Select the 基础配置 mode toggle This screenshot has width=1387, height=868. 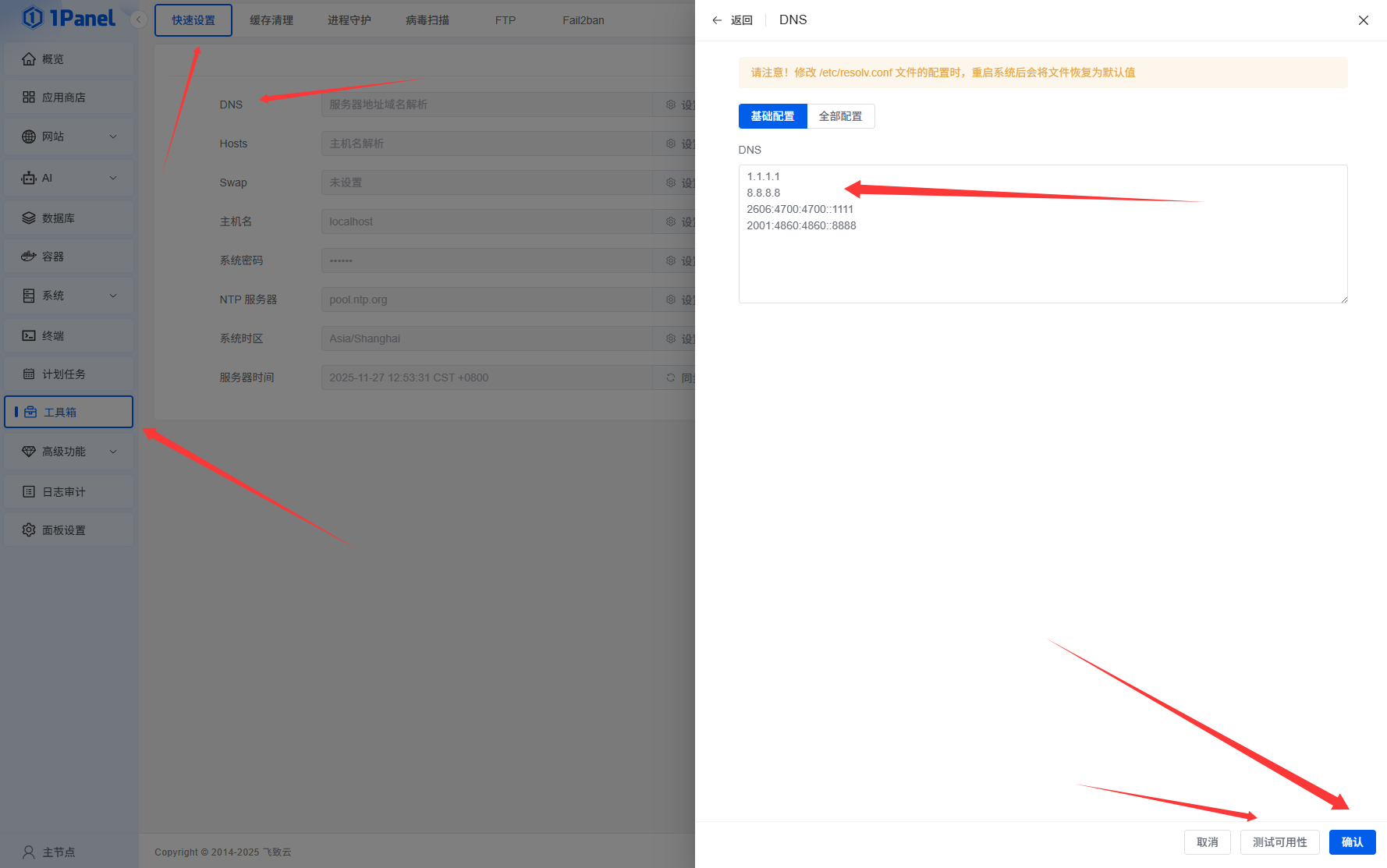coord(772,116)
